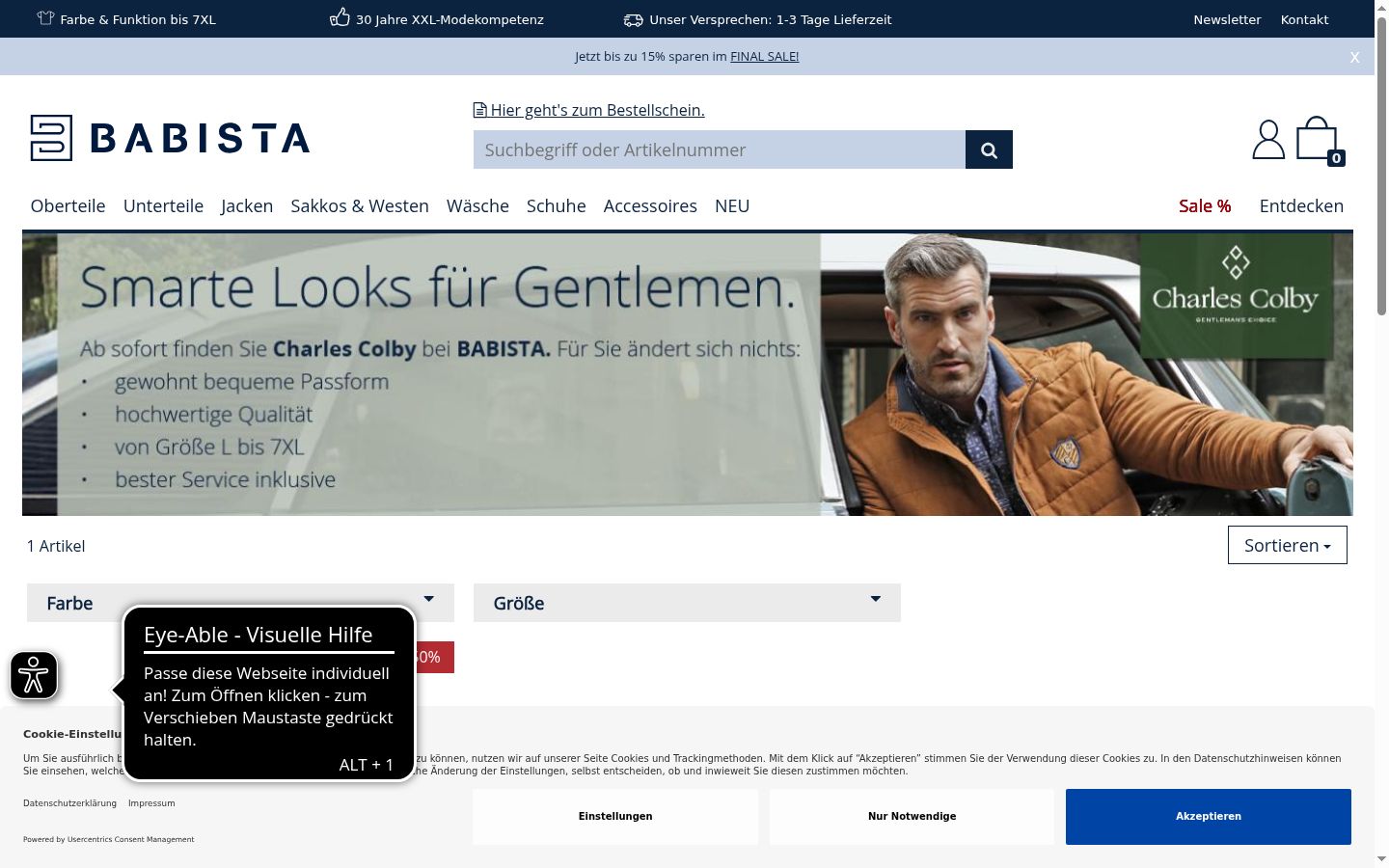Open the Sakkos & Westen menu

tap(360, 205)
